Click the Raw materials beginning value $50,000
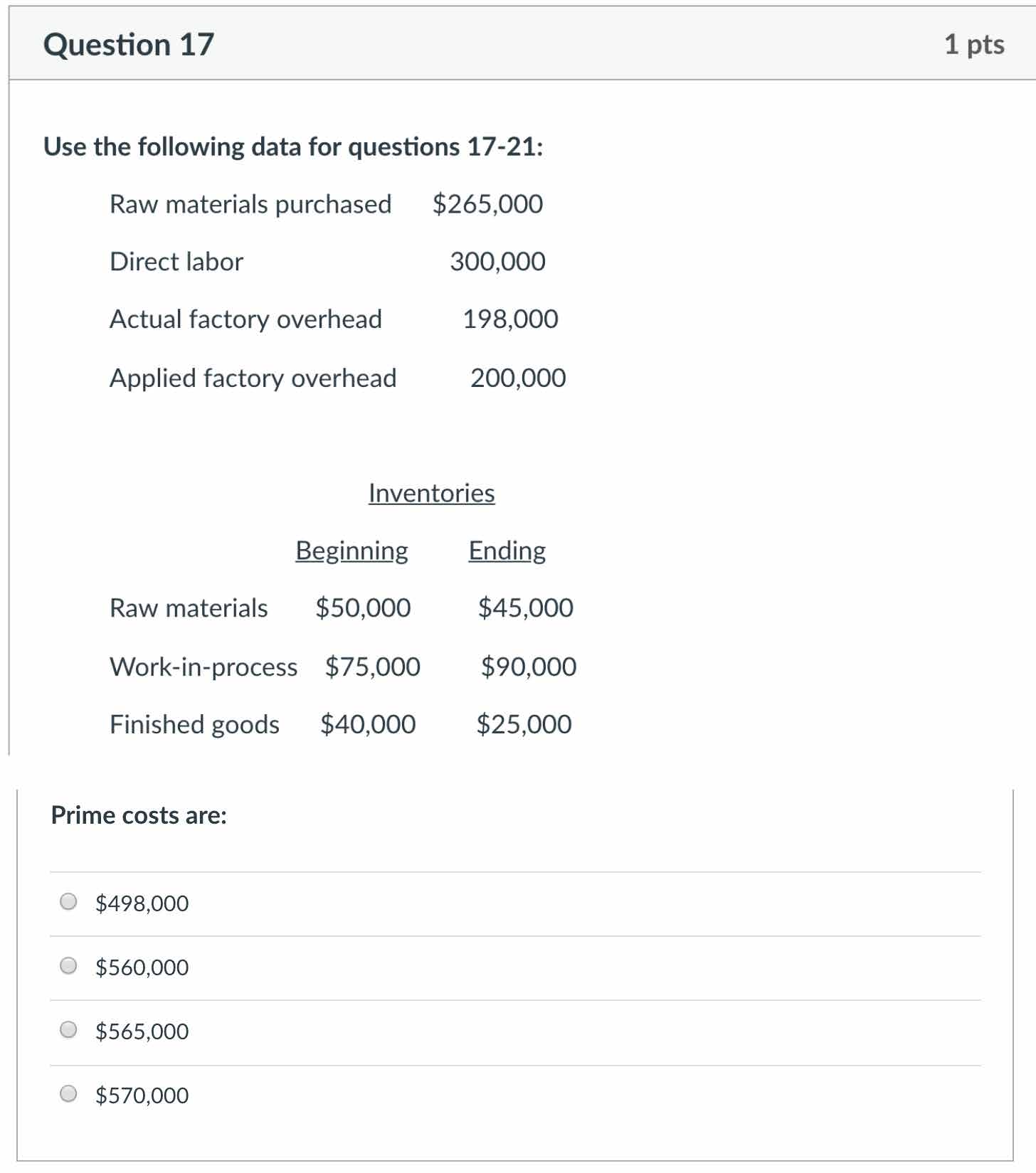1036x1173 pixels. [x=363, y=608]
